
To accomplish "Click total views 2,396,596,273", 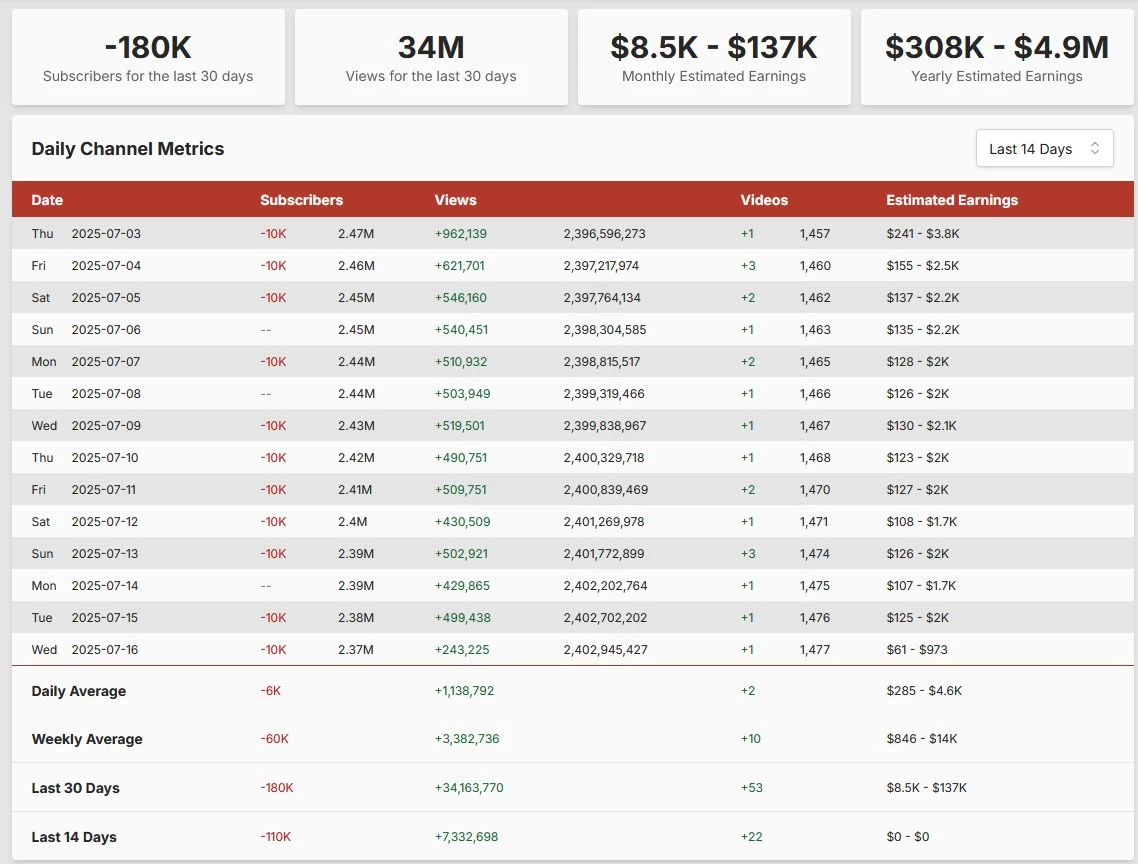I will 605,234.
